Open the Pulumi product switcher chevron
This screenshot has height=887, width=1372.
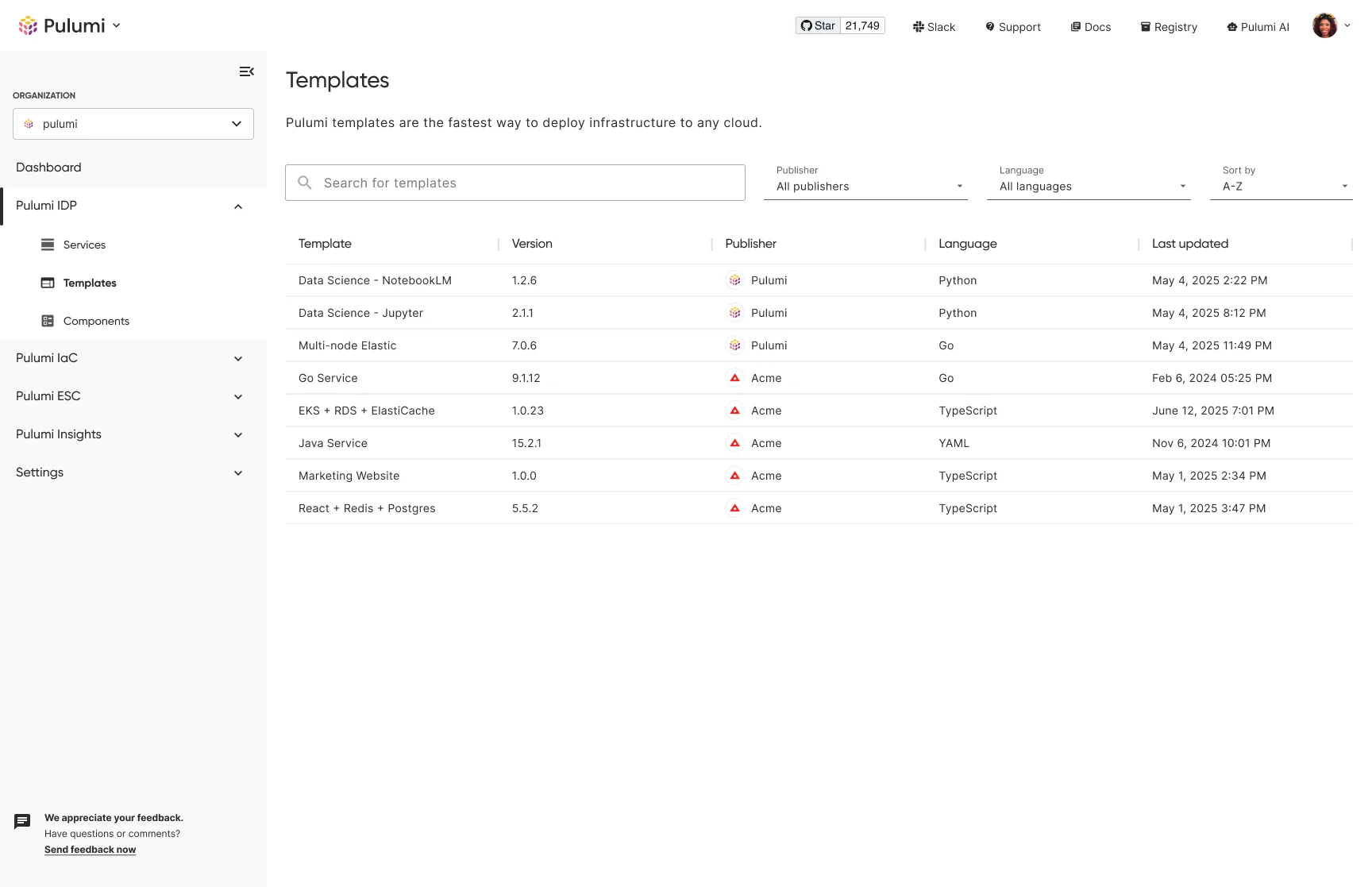pos(117,25)
